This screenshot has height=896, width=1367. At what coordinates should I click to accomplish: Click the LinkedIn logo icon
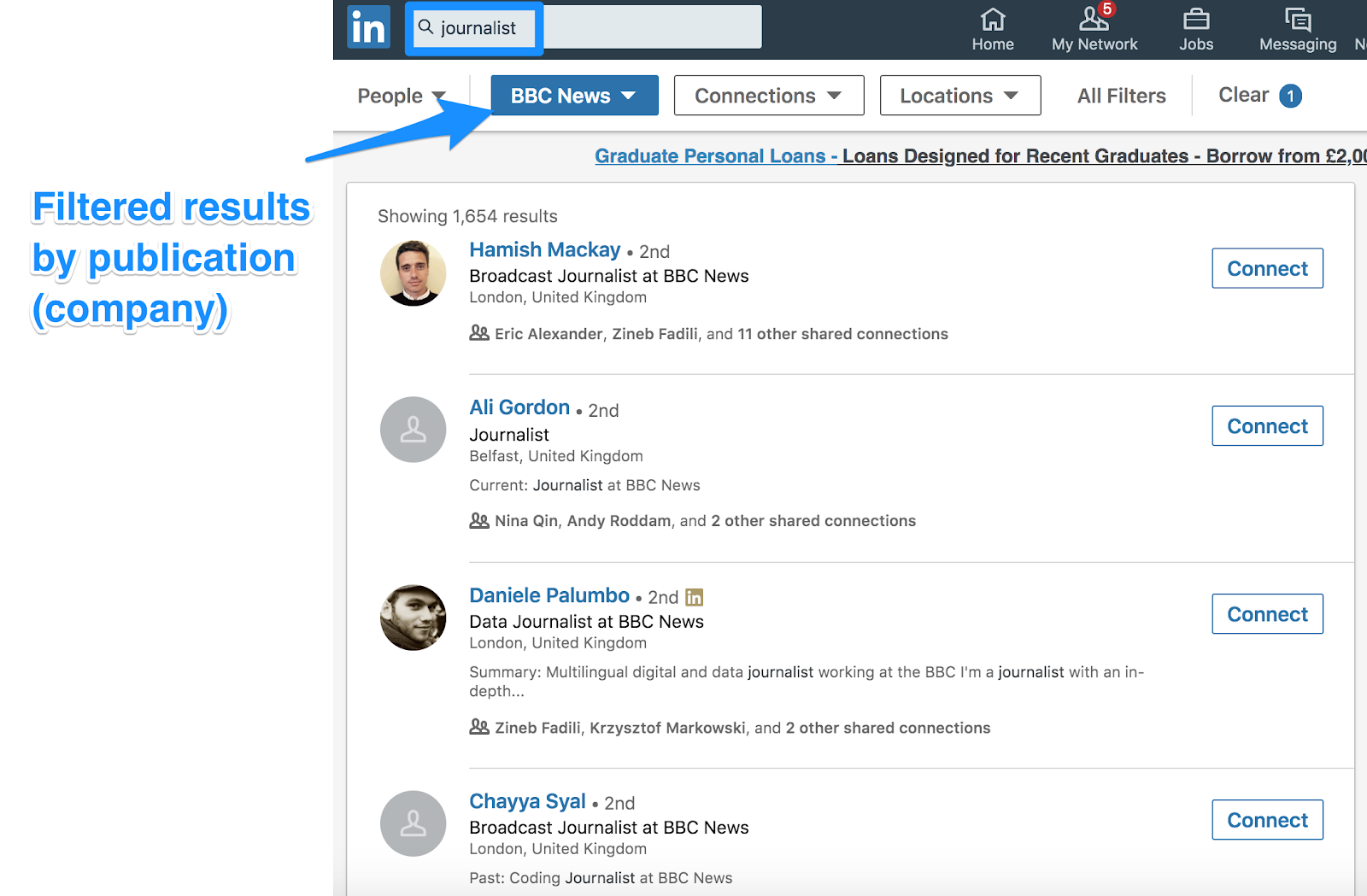[369, 27]
